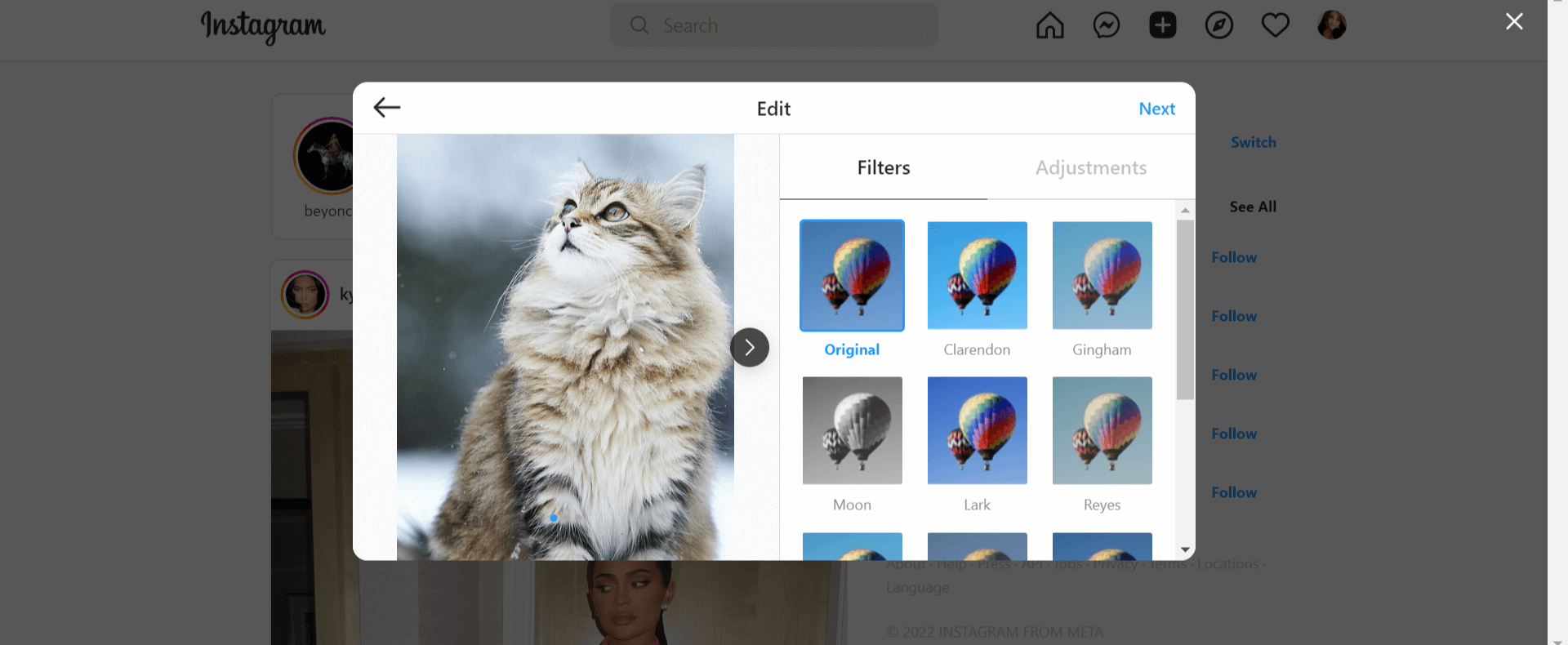Open activity feed heart icon
The height and width of the screenshot is (645, 1568).
[x=1275, y=25]
